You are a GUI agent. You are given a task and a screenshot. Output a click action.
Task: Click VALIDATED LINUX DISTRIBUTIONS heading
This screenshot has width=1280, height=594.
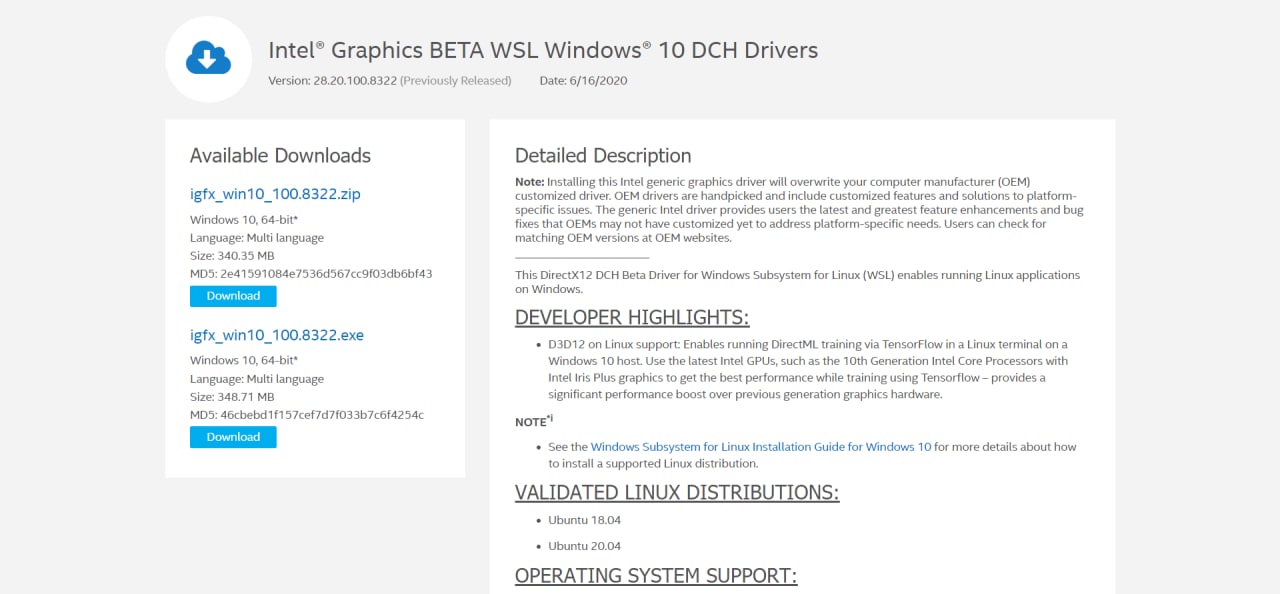point(677,493)
